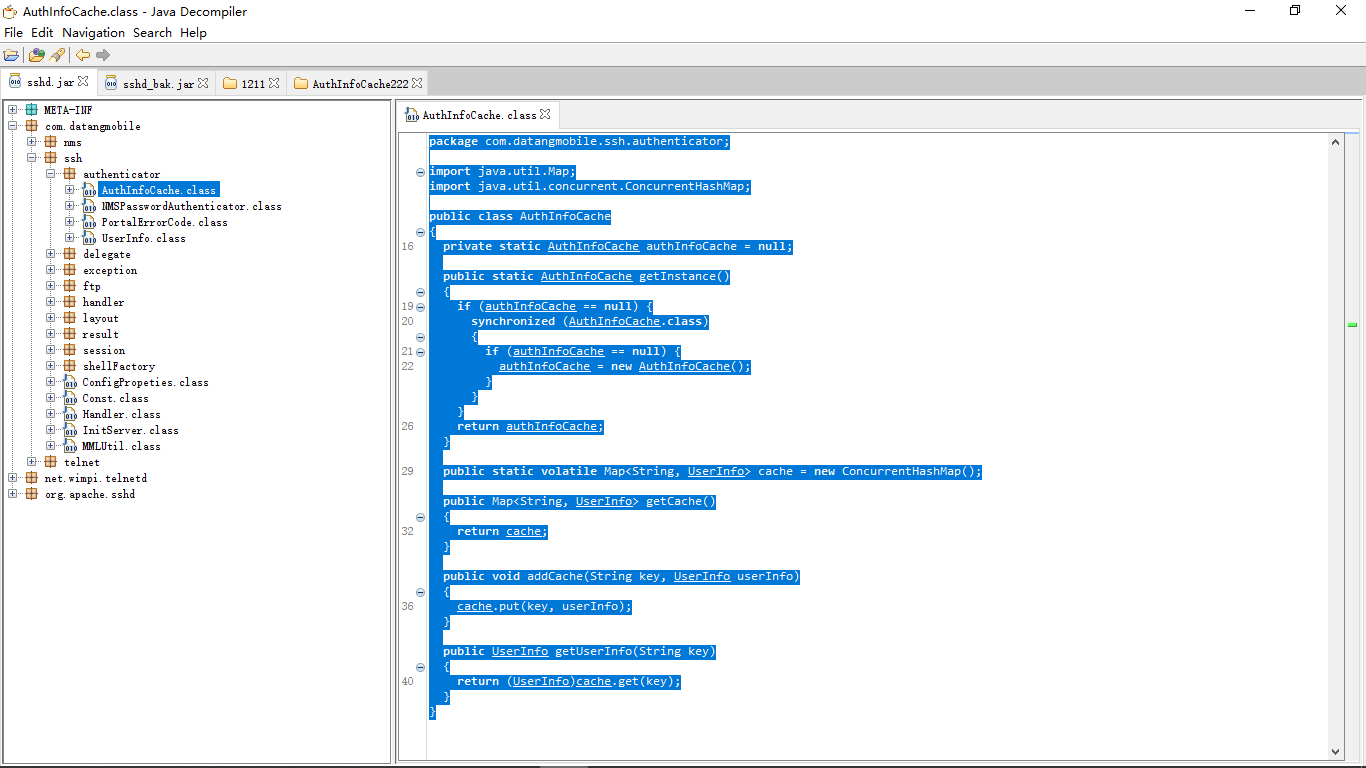Screen dimensions: 1366x768
Task: Expand the ftp package node
Action: (51, 286)
